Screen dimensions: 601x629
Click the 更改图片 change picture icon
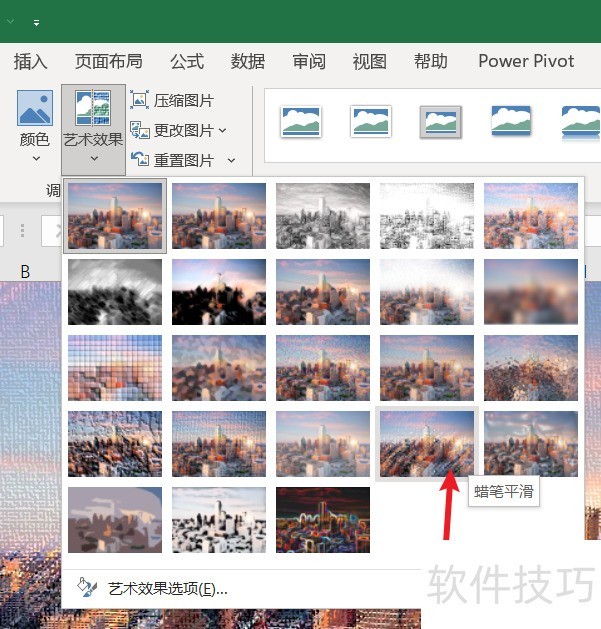[x=140, y=130]
